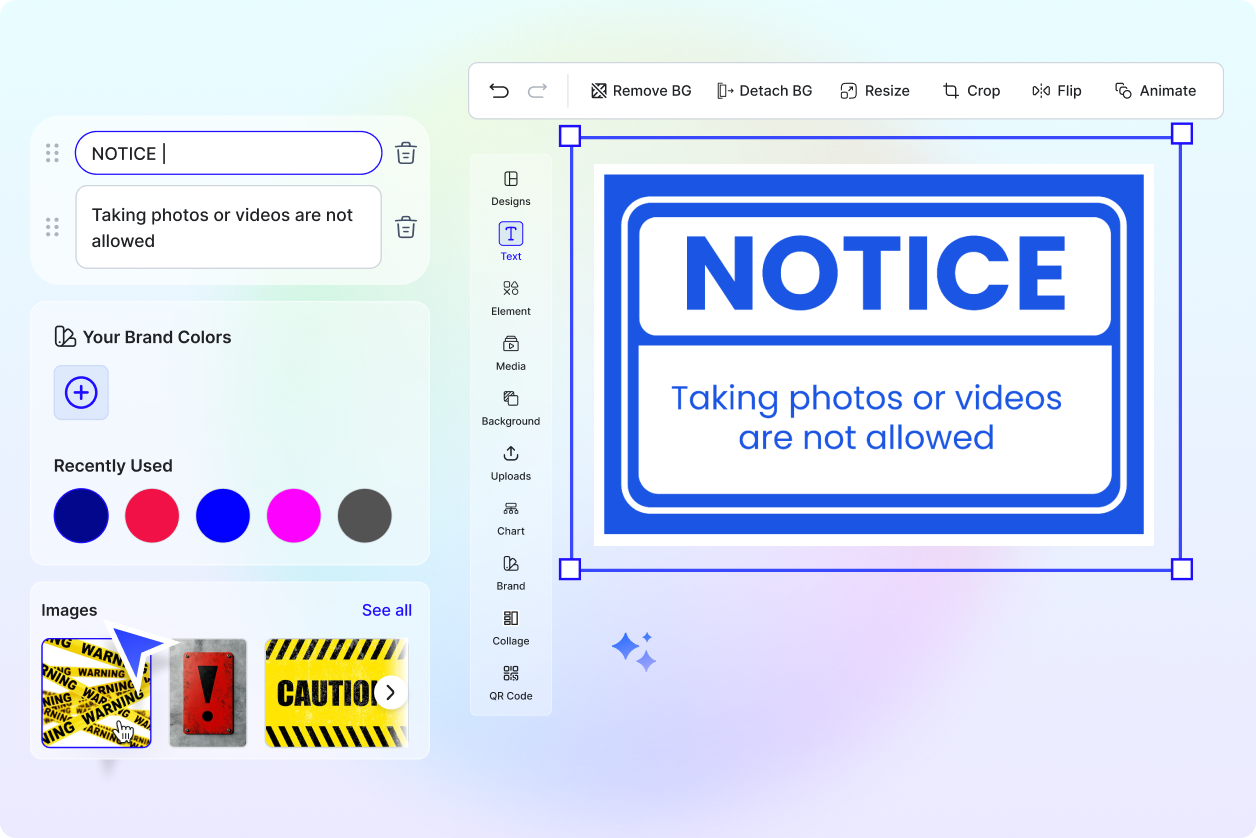The height and width of the screenshot is (838, 1256).
Task: Delete the NOTICE text field
Action: 405,153
